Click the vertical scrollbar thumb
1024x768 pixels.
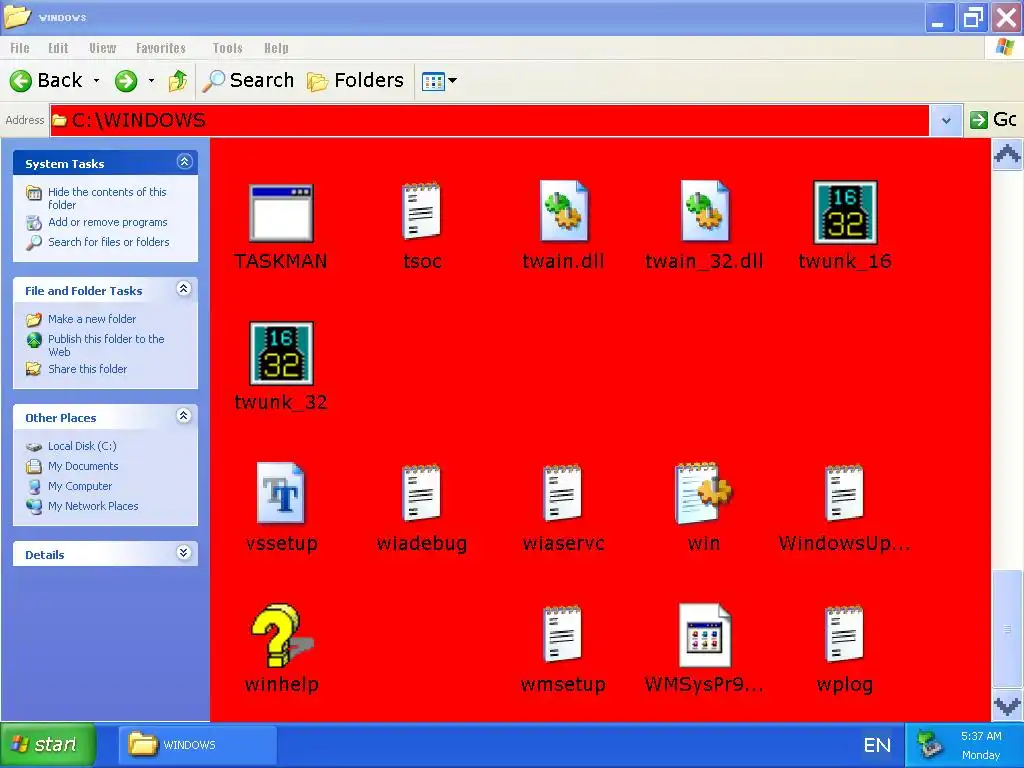[1007, 628]
